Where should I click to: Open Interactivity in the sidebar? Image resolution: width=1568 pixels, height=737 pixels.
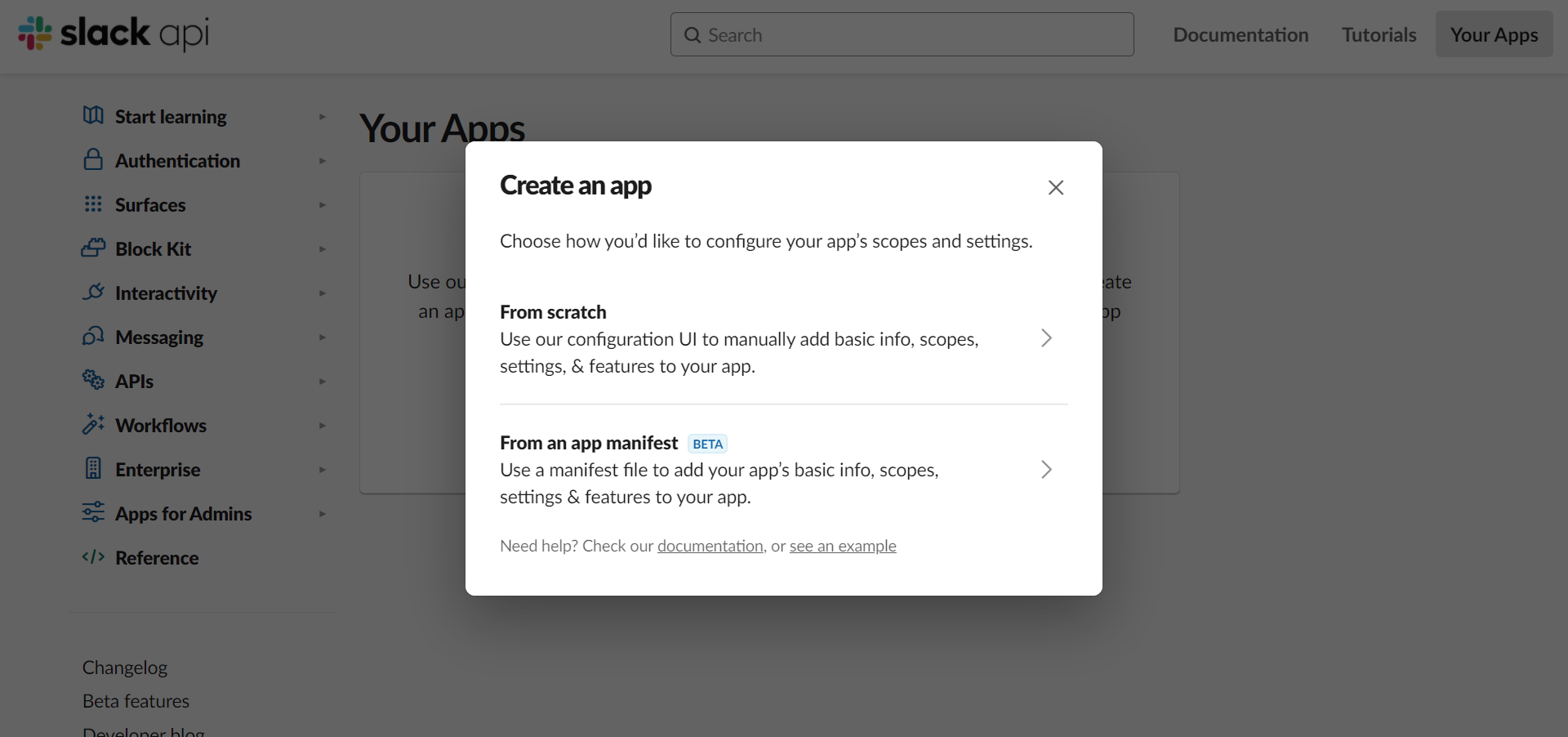coord(166,293)
